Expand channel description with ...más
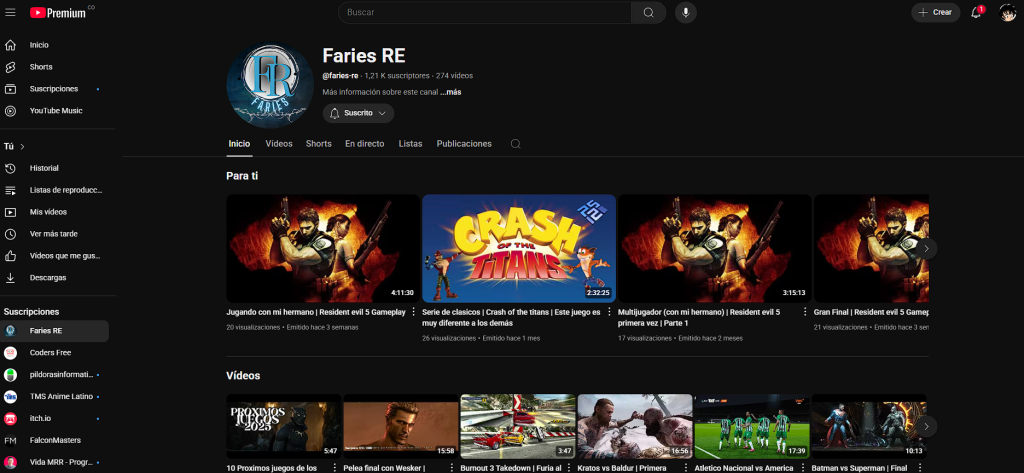Viewport: 1024px width, 473px height. 451,92
